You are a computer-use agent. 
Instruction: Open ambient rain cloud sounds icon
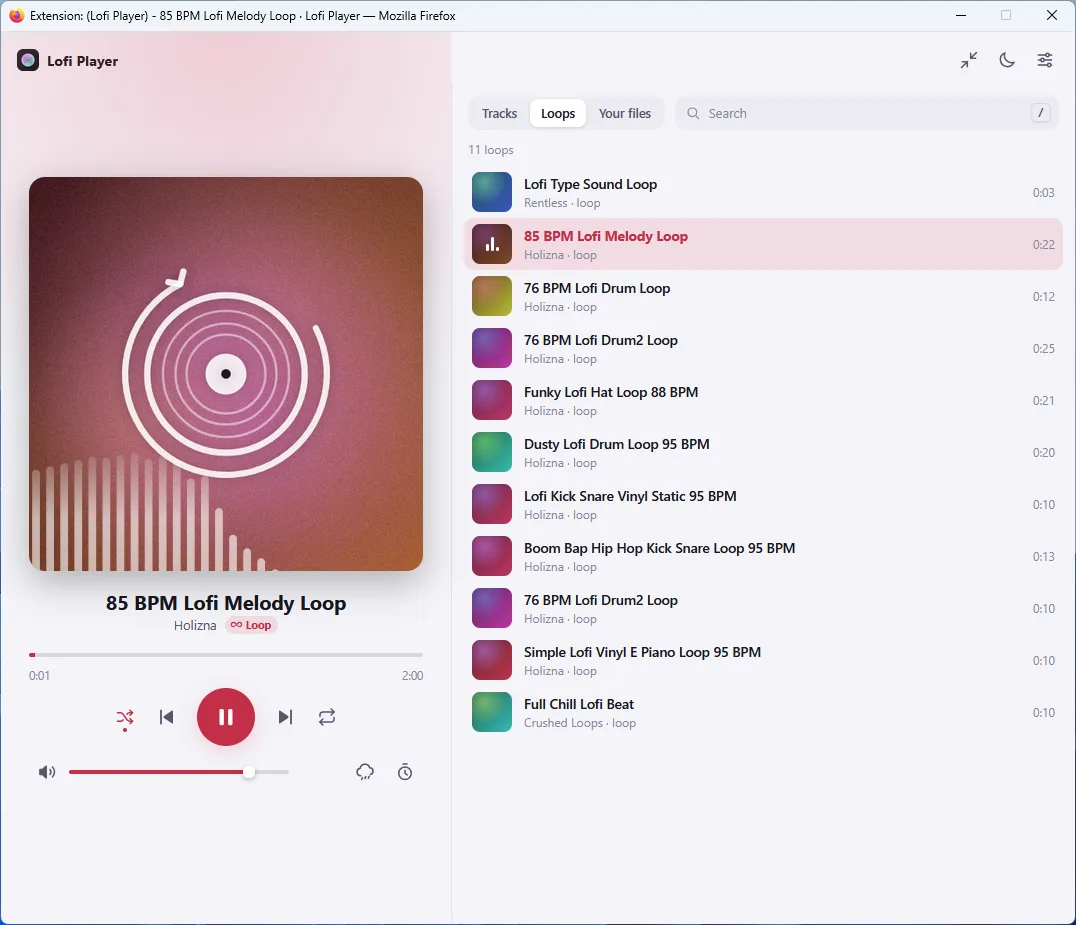click(x=365, y=773)
